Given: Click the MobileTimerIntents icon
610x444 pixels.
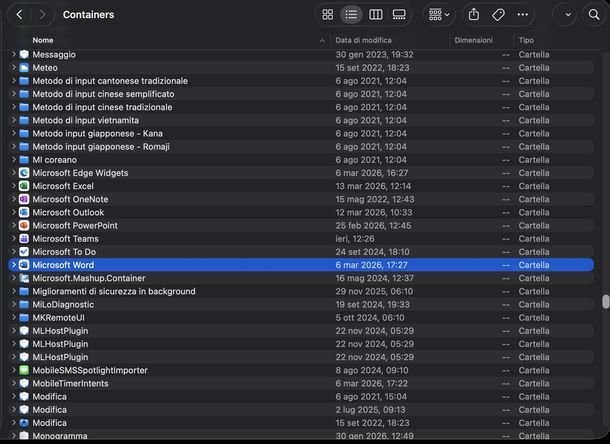Looking at the screenshot, I should (x=24, y=383).
